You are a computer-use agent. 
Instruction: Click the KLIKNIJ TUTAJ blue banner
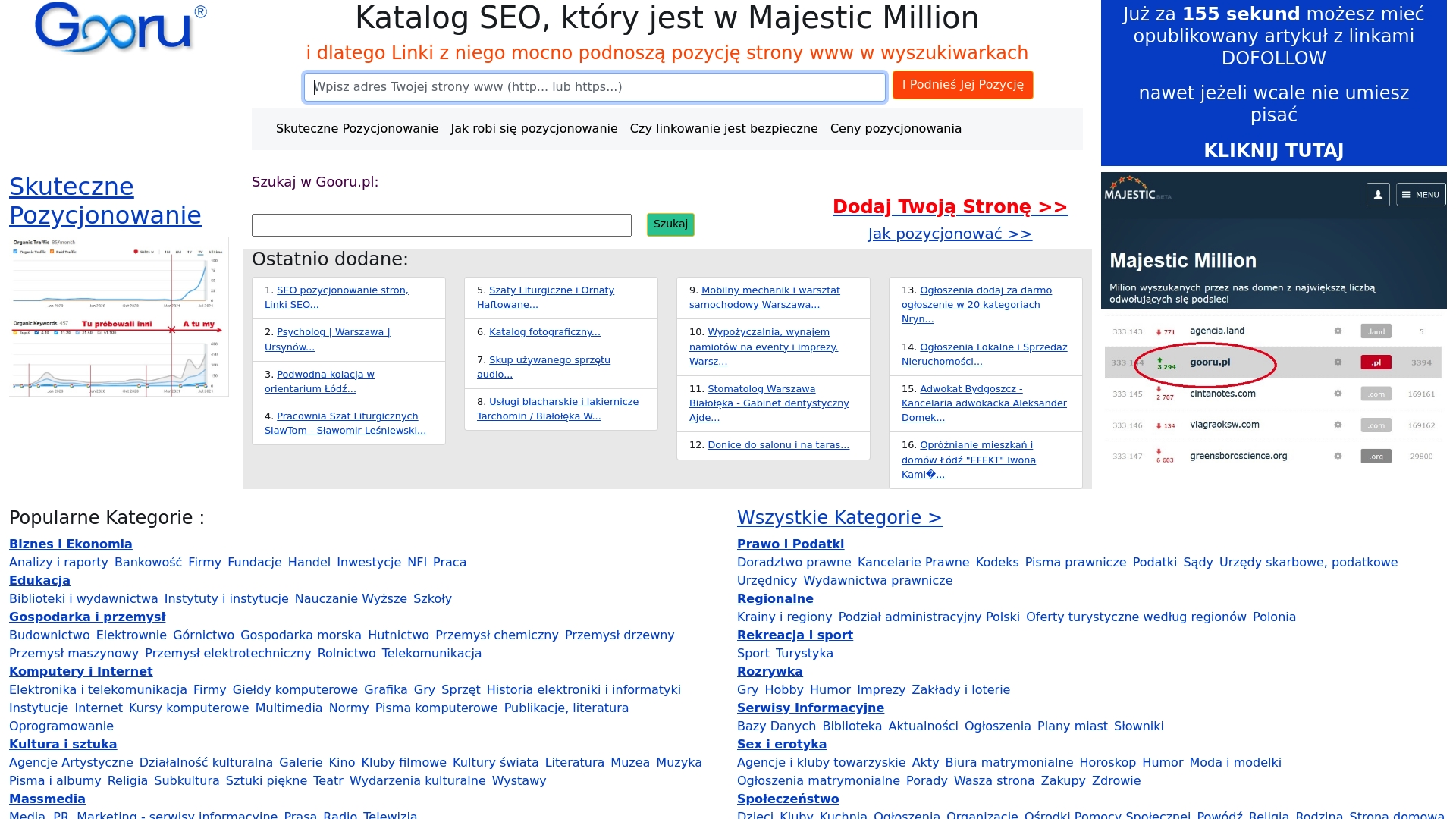pyautogui.click(x=1273, y=151)
